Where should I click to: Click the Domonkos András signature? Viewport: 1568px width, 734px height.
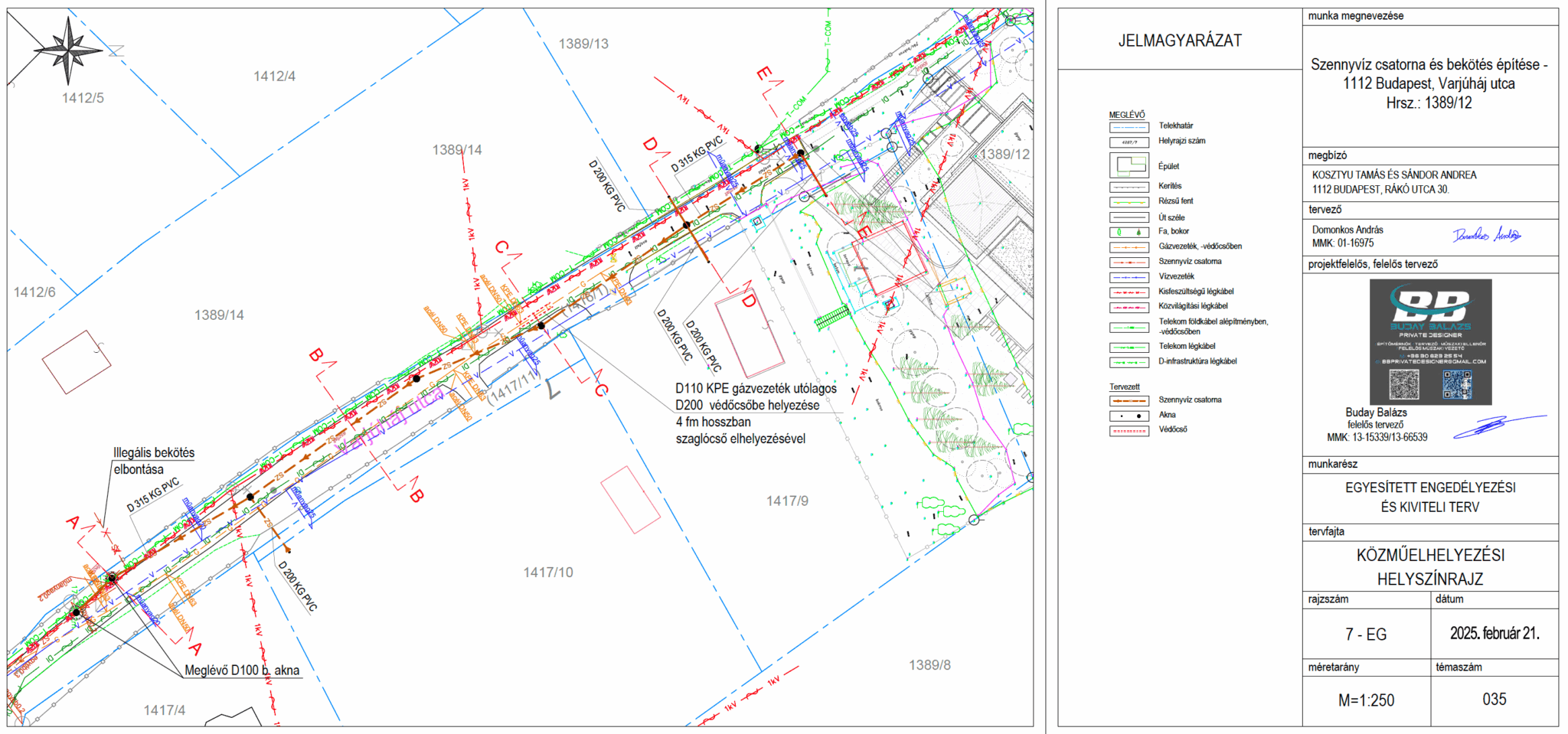1486,235
